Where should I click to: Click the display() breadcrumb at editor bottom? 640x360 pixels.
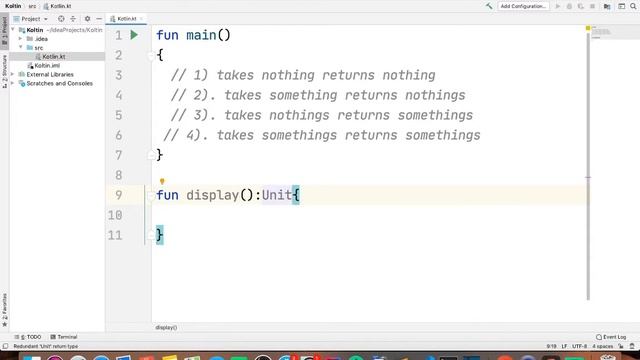pyautogui.click(x=166, y=328)
